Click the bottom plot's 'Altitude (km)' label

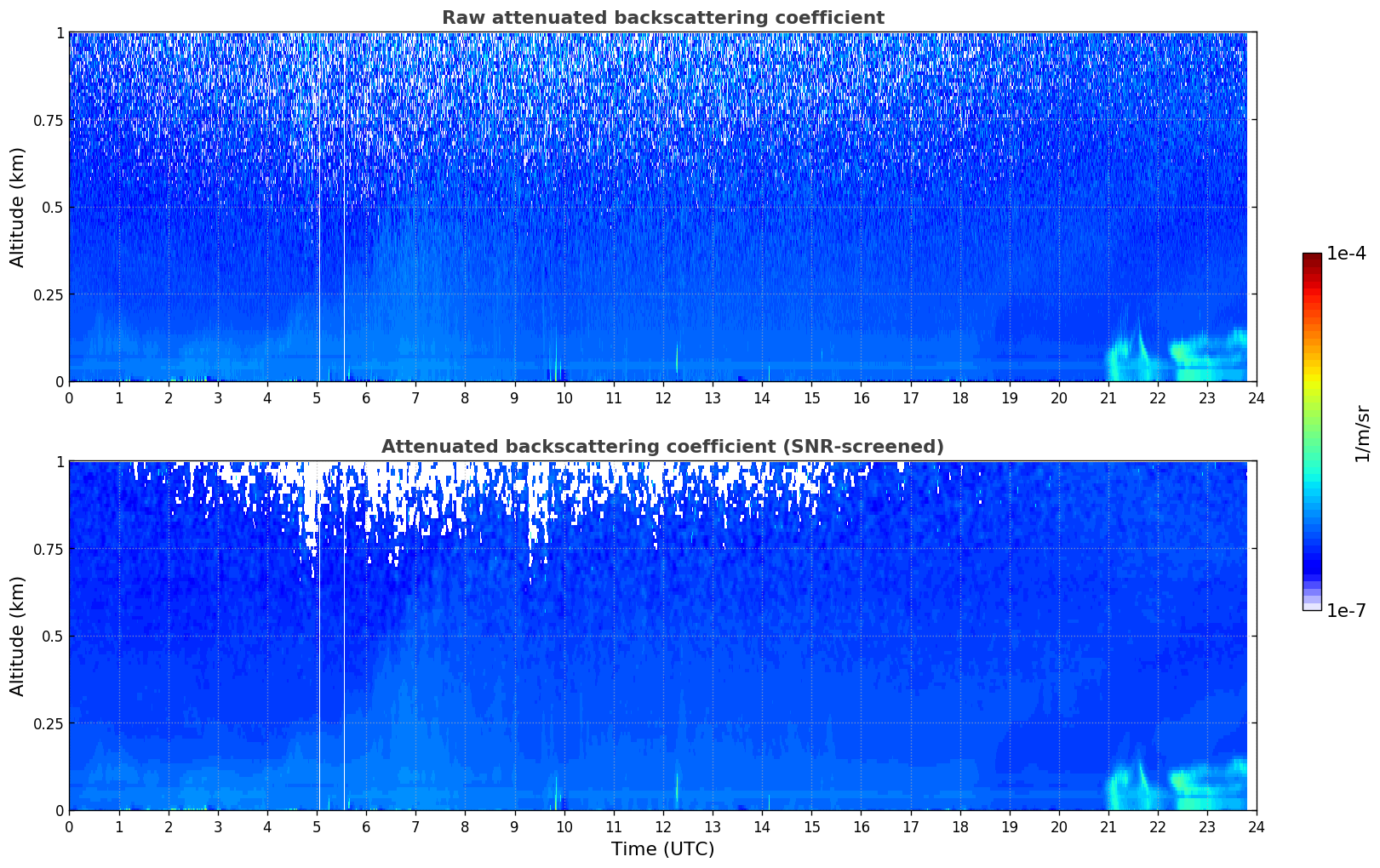(x=18, y=636)
